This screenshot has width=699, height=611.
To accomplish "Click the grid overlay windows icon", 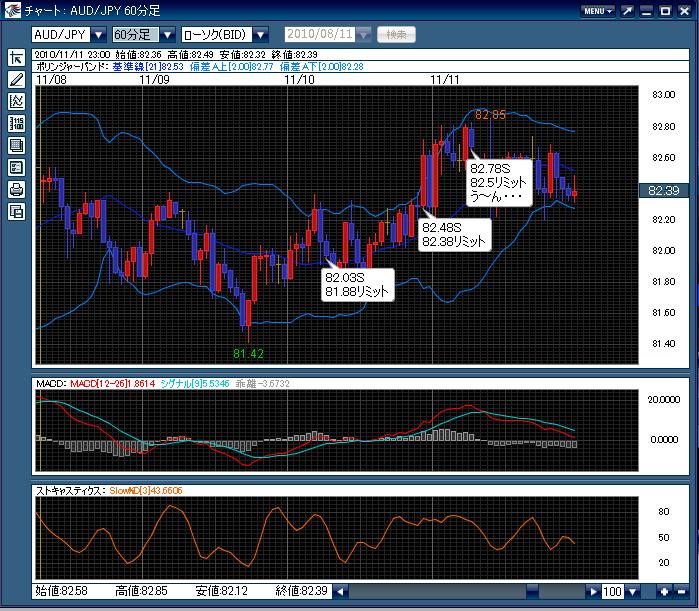I will point(16,146).
